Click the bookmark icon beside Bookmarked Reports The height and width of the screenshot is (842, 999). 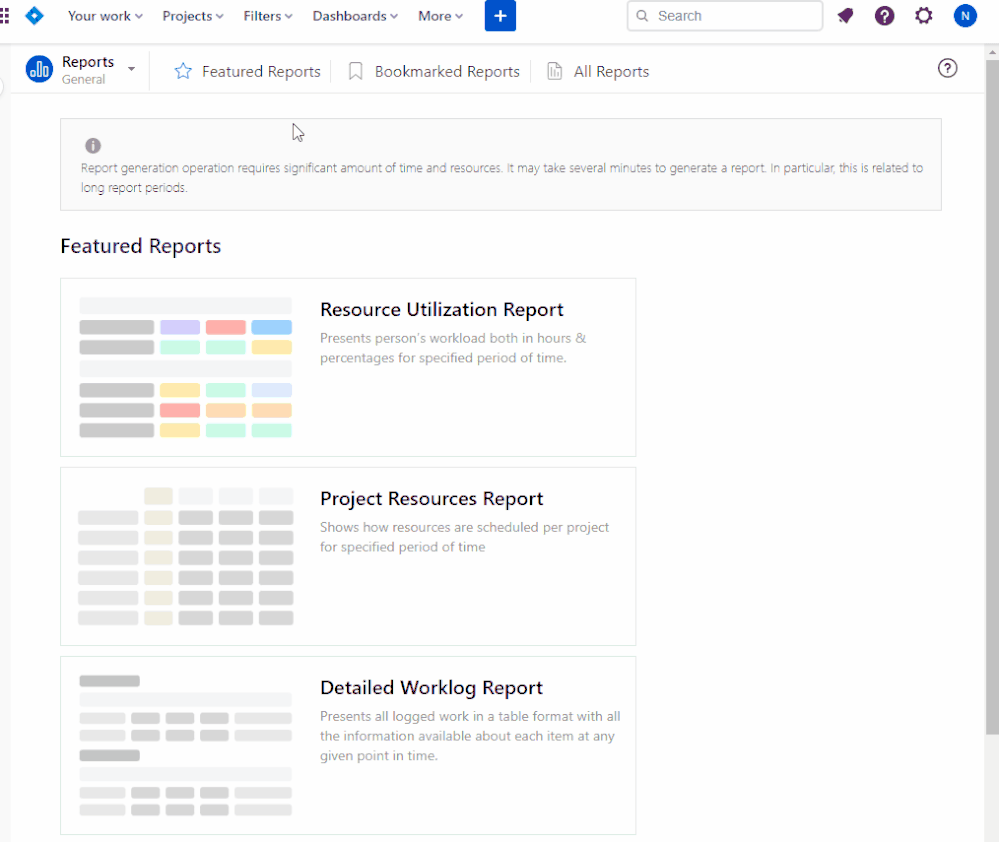(x=355, y=71)
